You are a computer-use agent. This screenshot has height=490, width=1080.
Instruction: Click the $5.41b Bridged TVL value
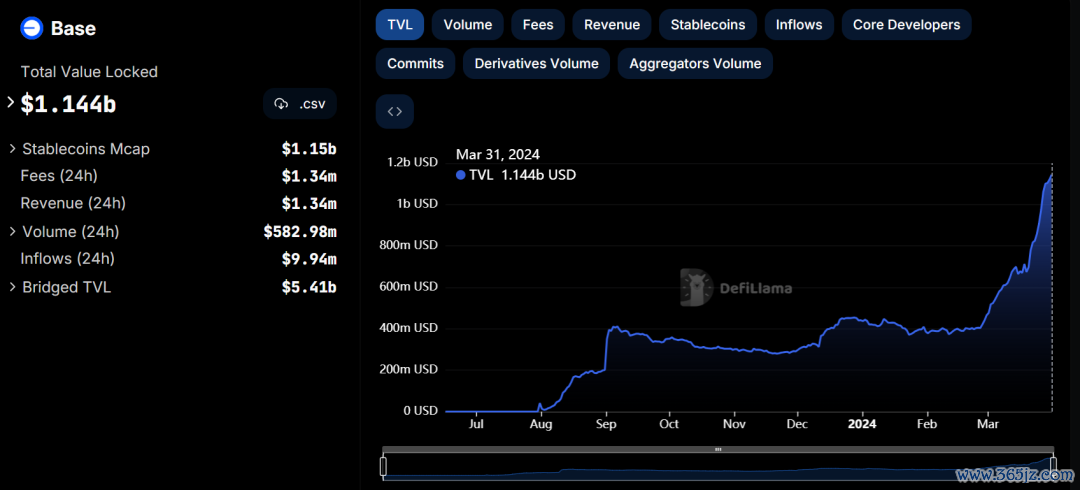click(x=309, y=287)
